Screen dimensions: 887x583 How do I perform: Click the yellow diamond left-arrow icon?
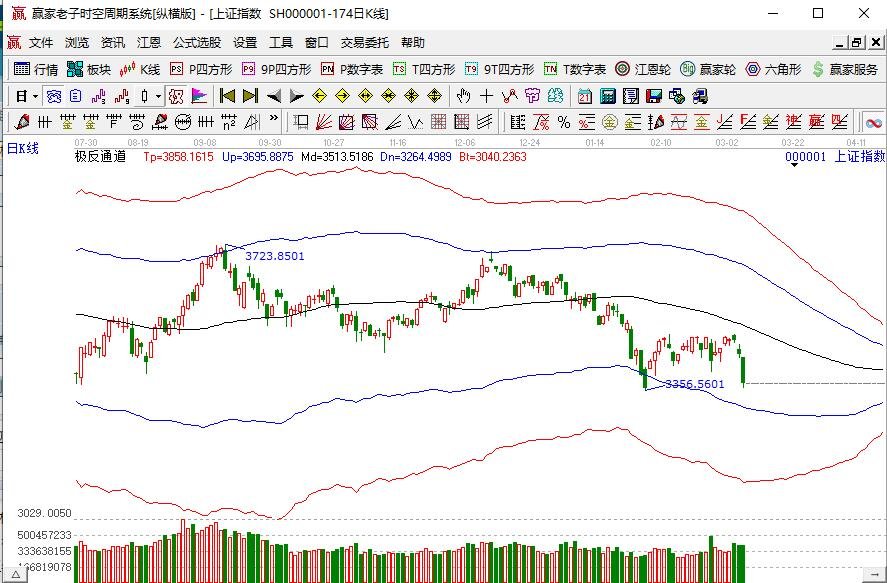tap(320, 96)
